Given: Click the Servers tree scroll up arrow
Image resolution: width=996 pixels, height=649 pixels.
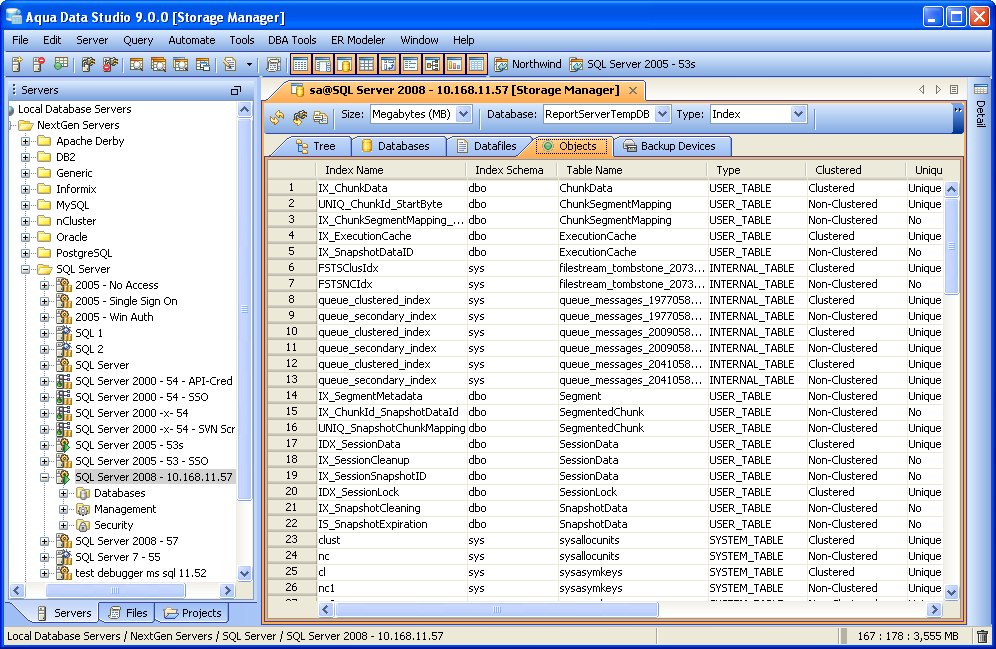Looking at the screenshot, I should coord(245,109).
